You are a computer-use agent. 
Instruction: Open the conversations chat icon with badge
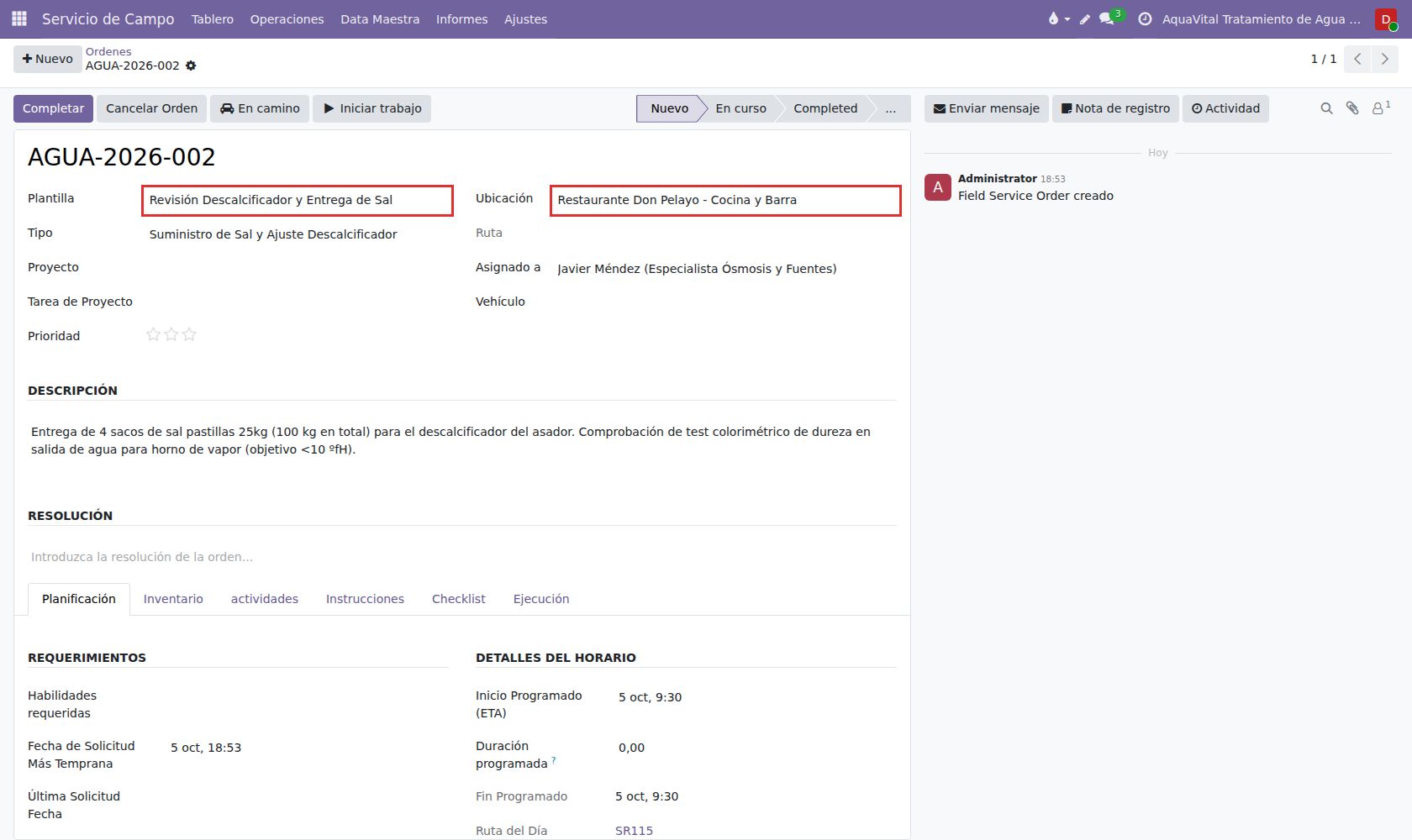[1110, 18]
